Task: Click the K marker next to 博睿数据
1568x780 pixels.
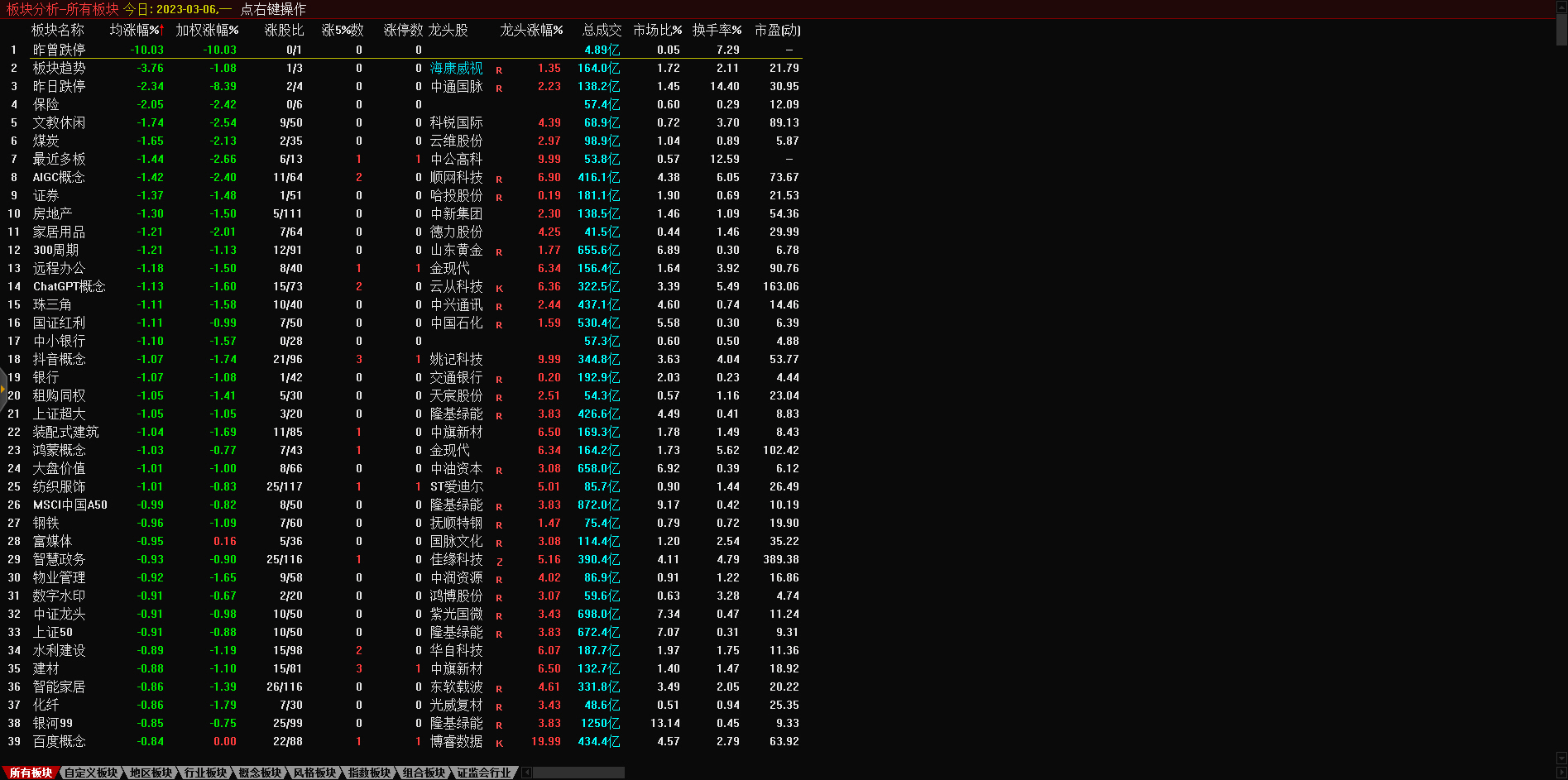Action: [499, 743]
